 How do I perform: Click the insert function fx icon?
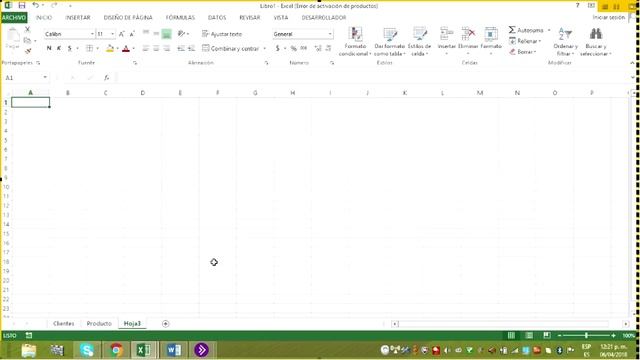tap(107, 78)
